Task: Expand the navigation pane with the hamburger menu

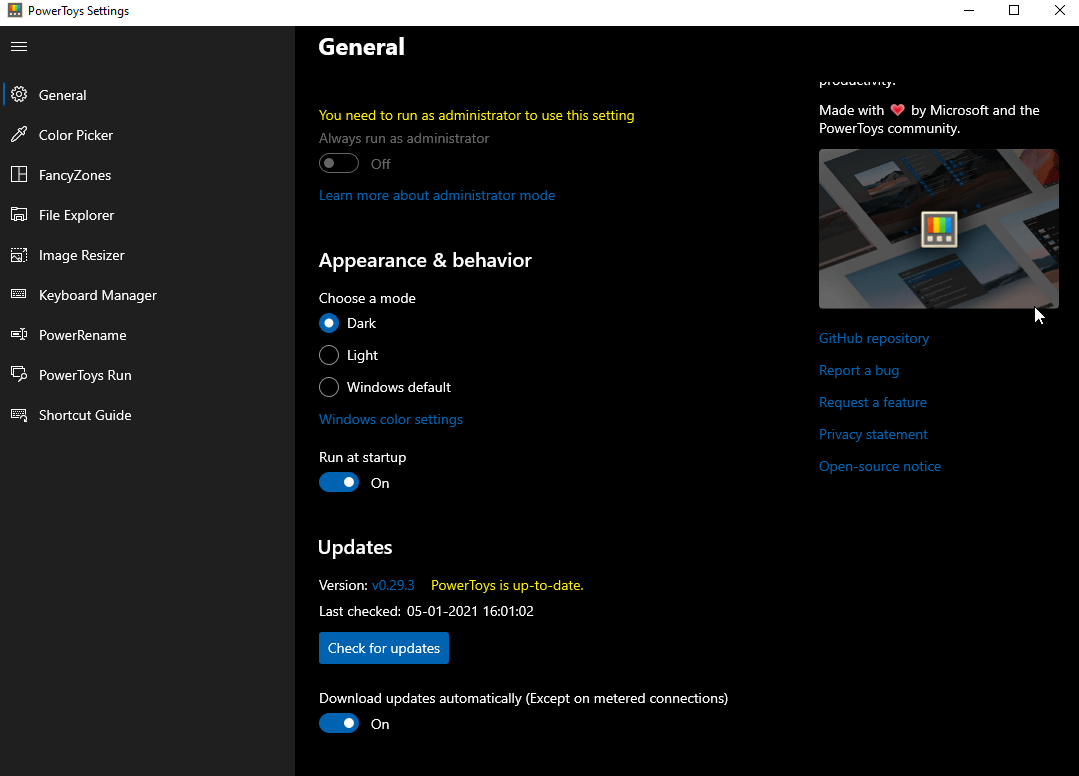Action: click(x=18, y=45)
